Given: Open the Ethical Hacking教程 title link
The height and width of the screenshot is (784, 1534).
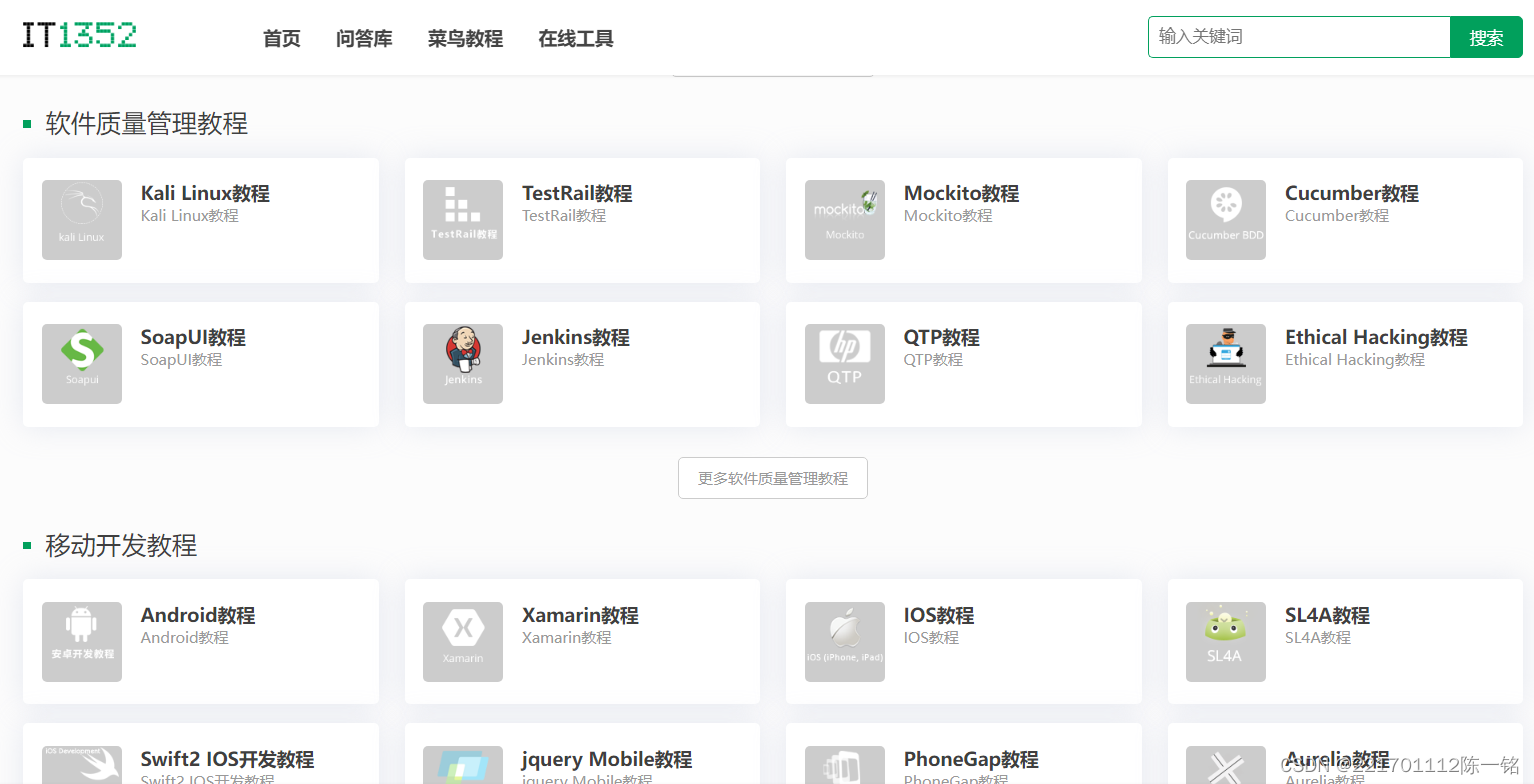Looking at the screenshot, I should coord(1376,337).
